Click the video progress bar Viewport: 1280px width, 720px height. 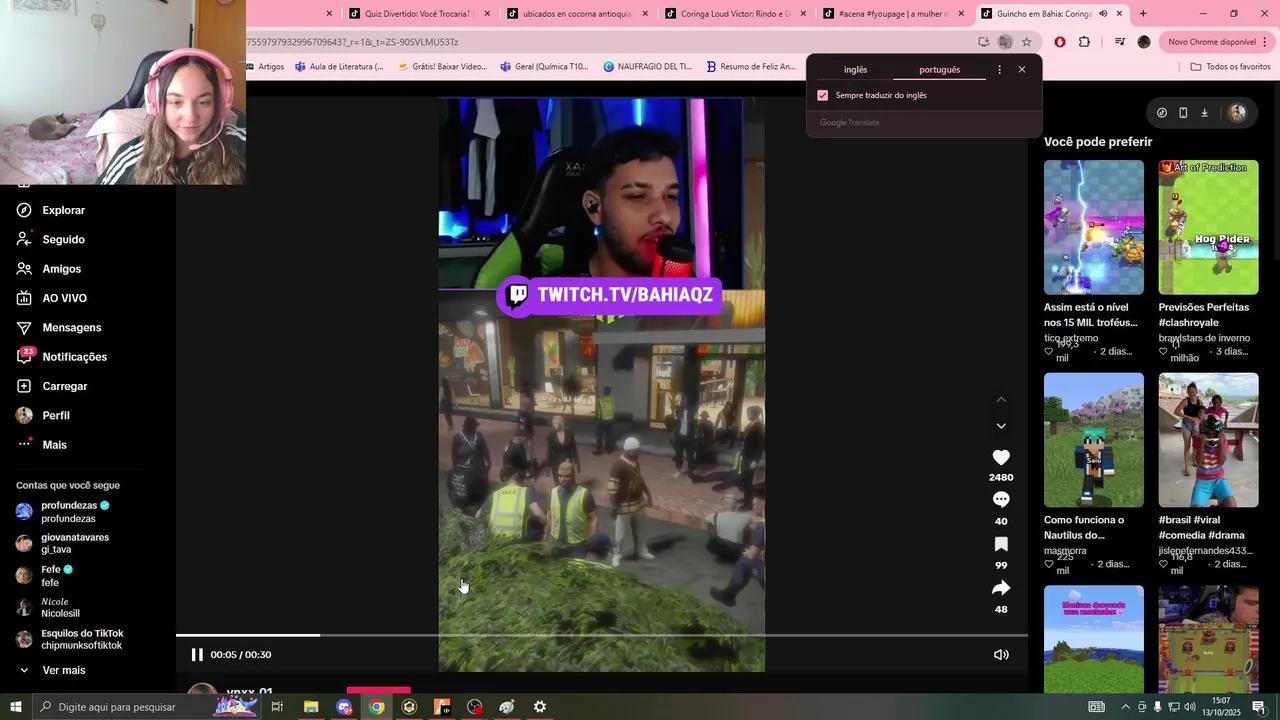coord(602,635)
